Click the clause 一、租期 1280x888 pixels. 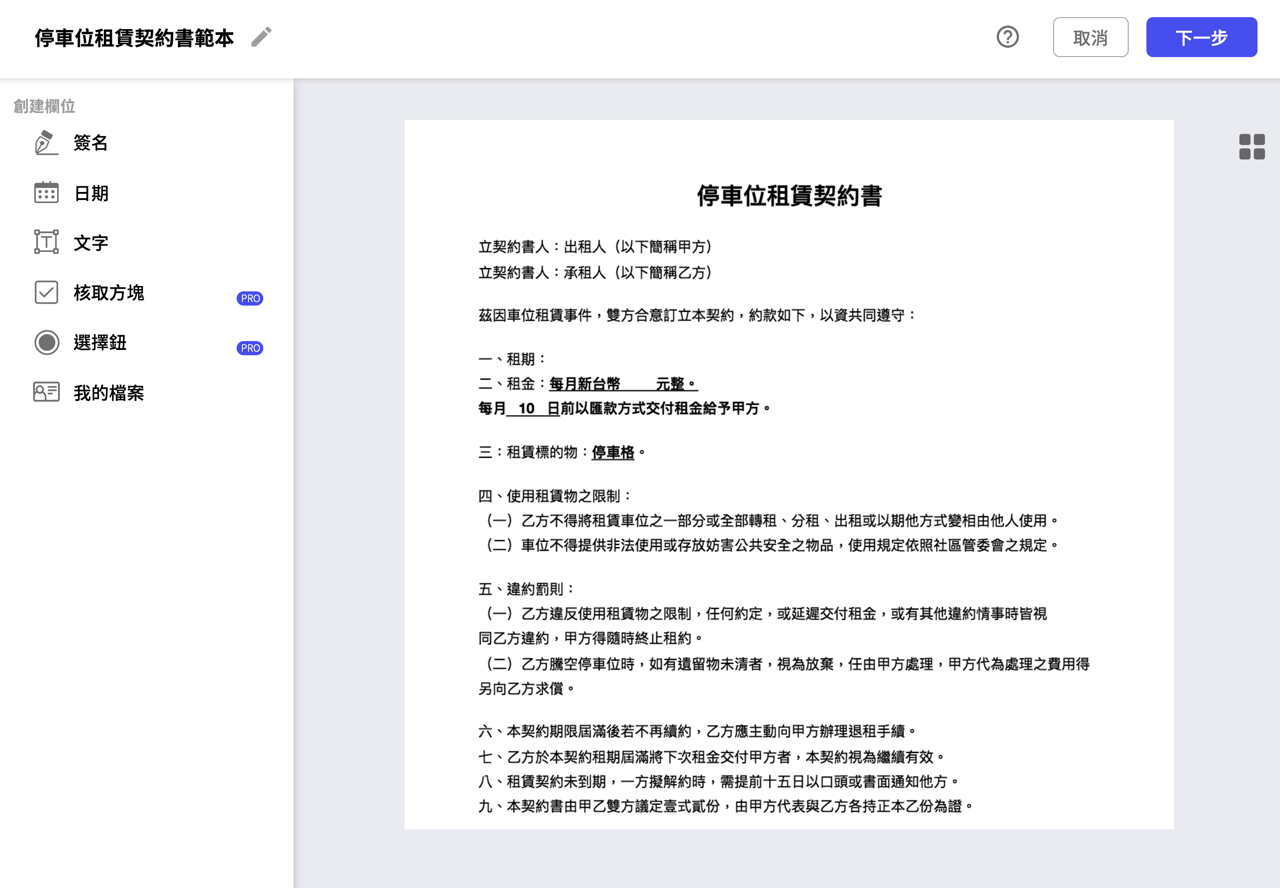[513, 359]
